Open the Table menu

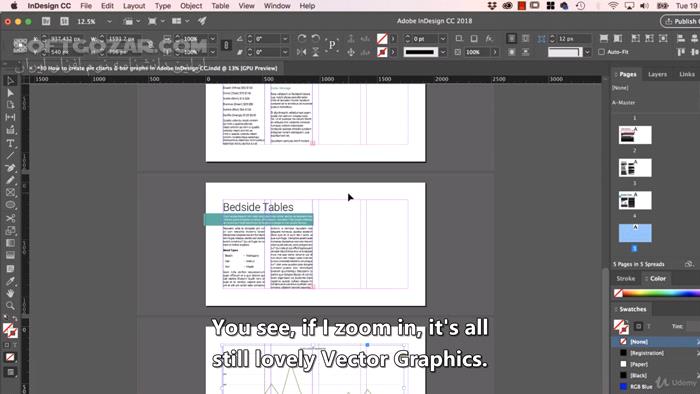pyautogui.click(x=220, y=6)
